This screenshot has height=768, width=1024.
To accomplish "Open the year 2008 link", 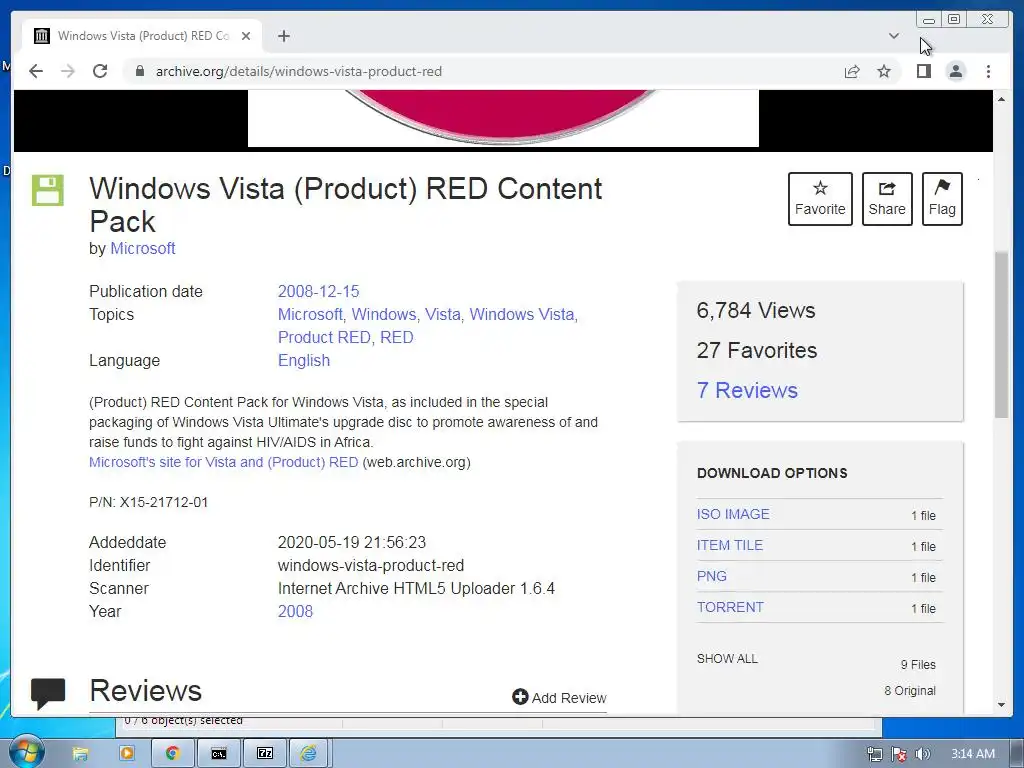I will click(x=295, y=611).
